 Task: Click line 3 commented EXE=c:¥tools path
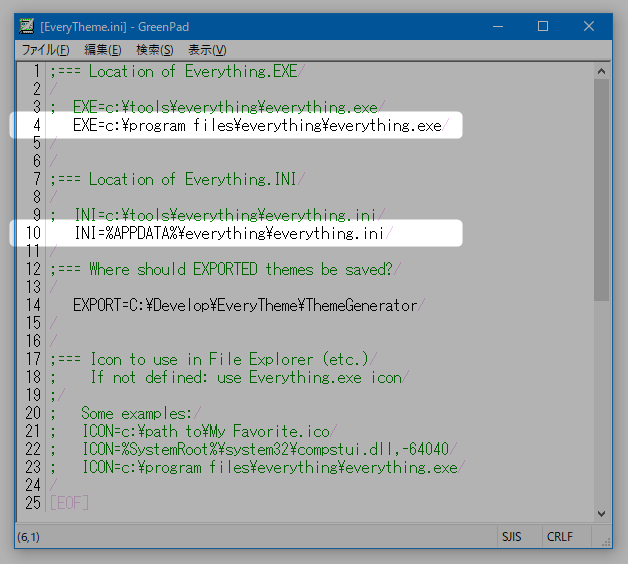pos(213,107)
